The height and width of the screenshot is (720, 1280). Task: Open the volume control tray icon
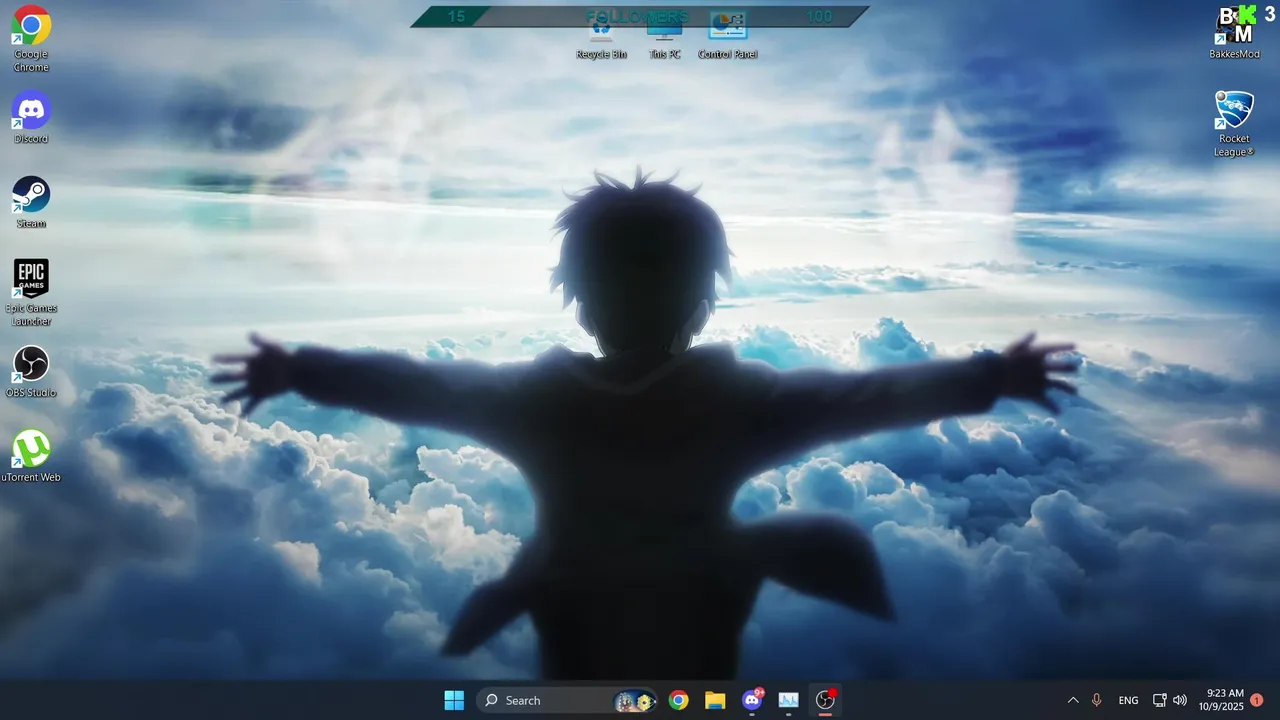tap(1180, 700)
